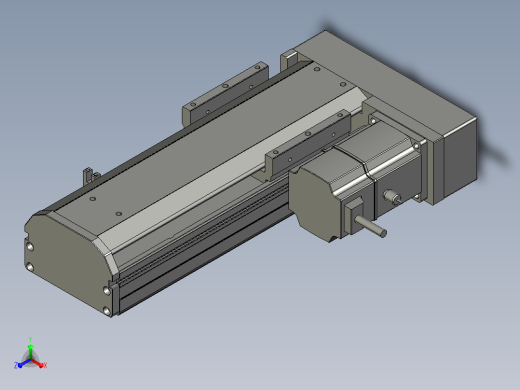Pick the screw hole on top cover near rear housing
Screen dimensions: 520x390
coord(317,69)
